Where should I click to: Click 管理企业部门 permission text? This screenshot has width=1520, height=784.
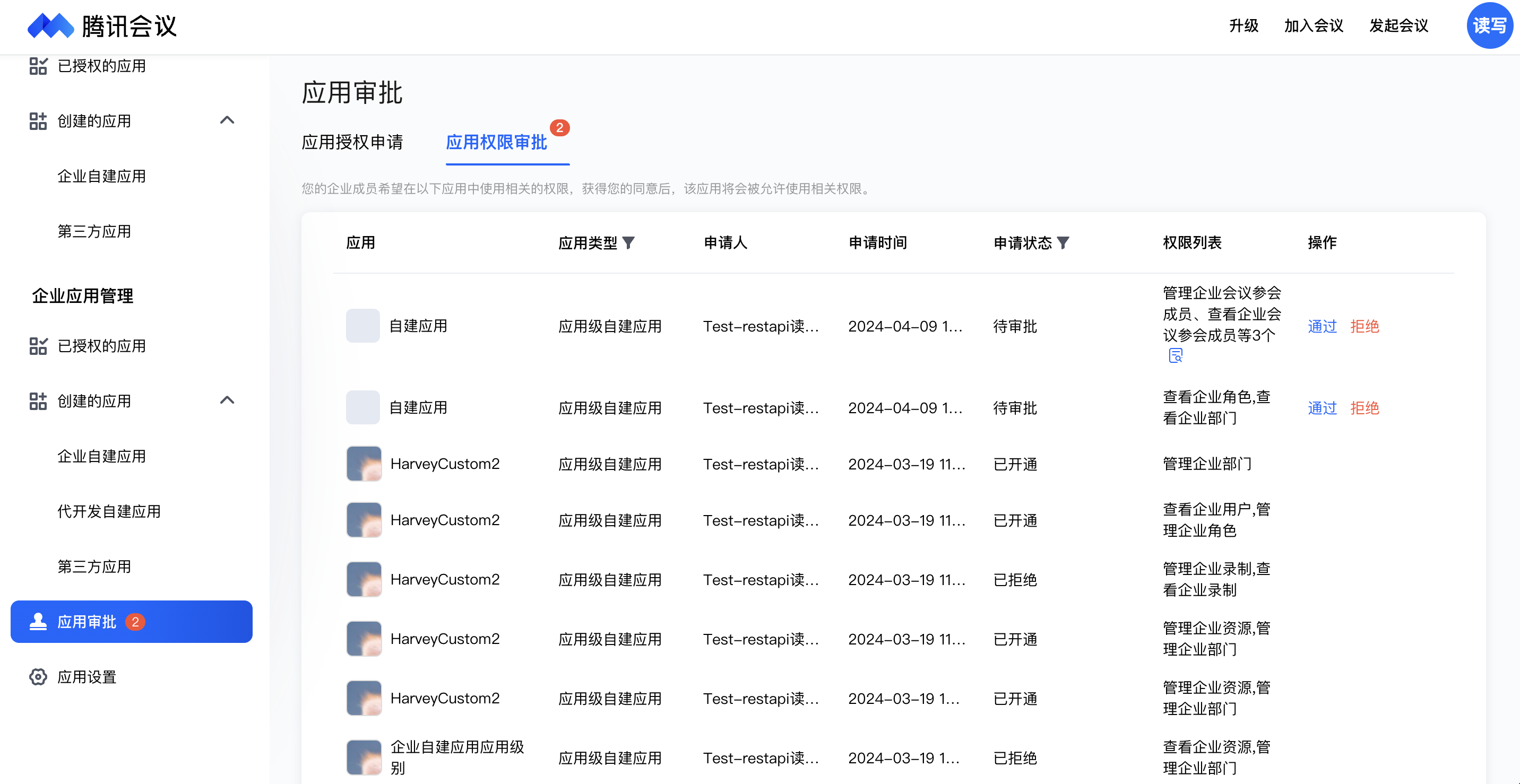click(x=1207, y=464)
